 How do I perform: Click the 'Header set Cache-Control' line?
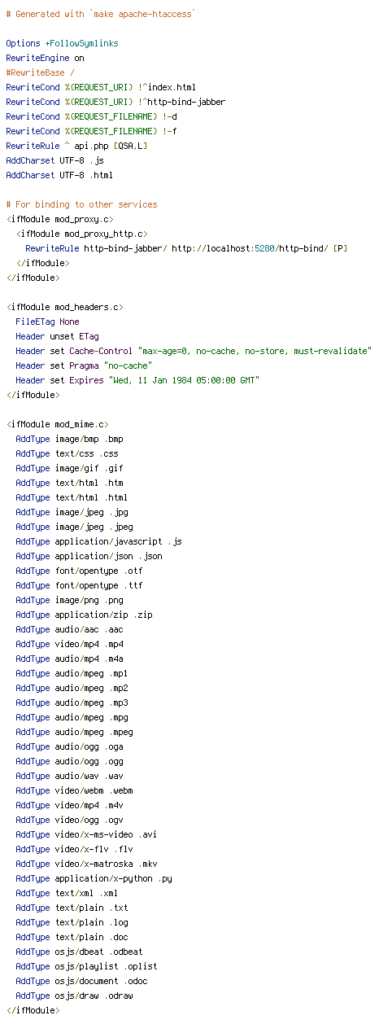coord(193,351)
